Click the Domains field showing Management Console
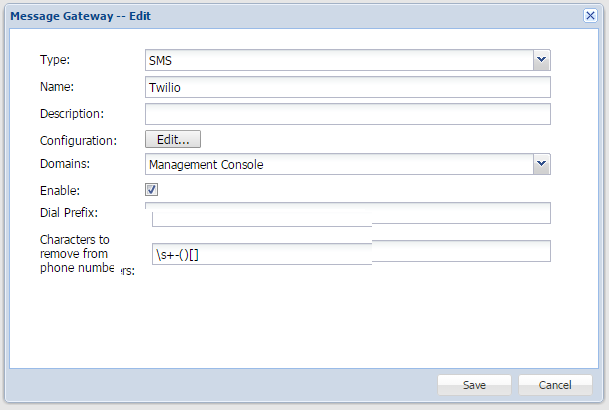This screenshot has width=609, height=410. pos(338,164)
